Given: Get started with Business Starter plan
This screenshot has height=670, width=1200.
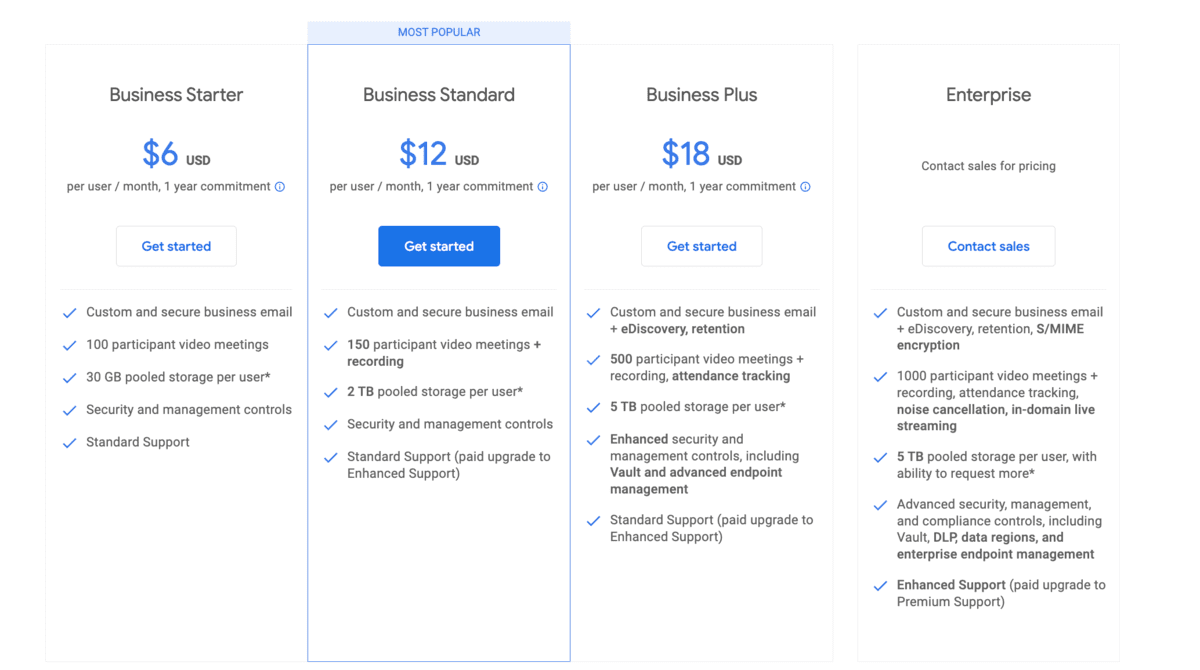Looking at the screenshot, I should (176, 246).
